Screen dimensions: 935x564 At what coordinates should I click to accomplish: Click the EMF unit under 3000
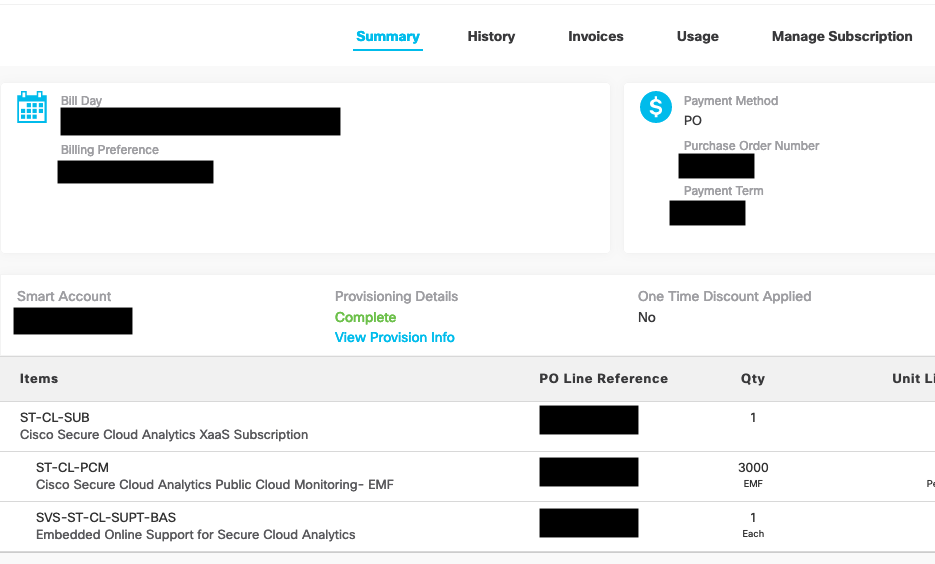pyautogui.click(x=753, y=484)
